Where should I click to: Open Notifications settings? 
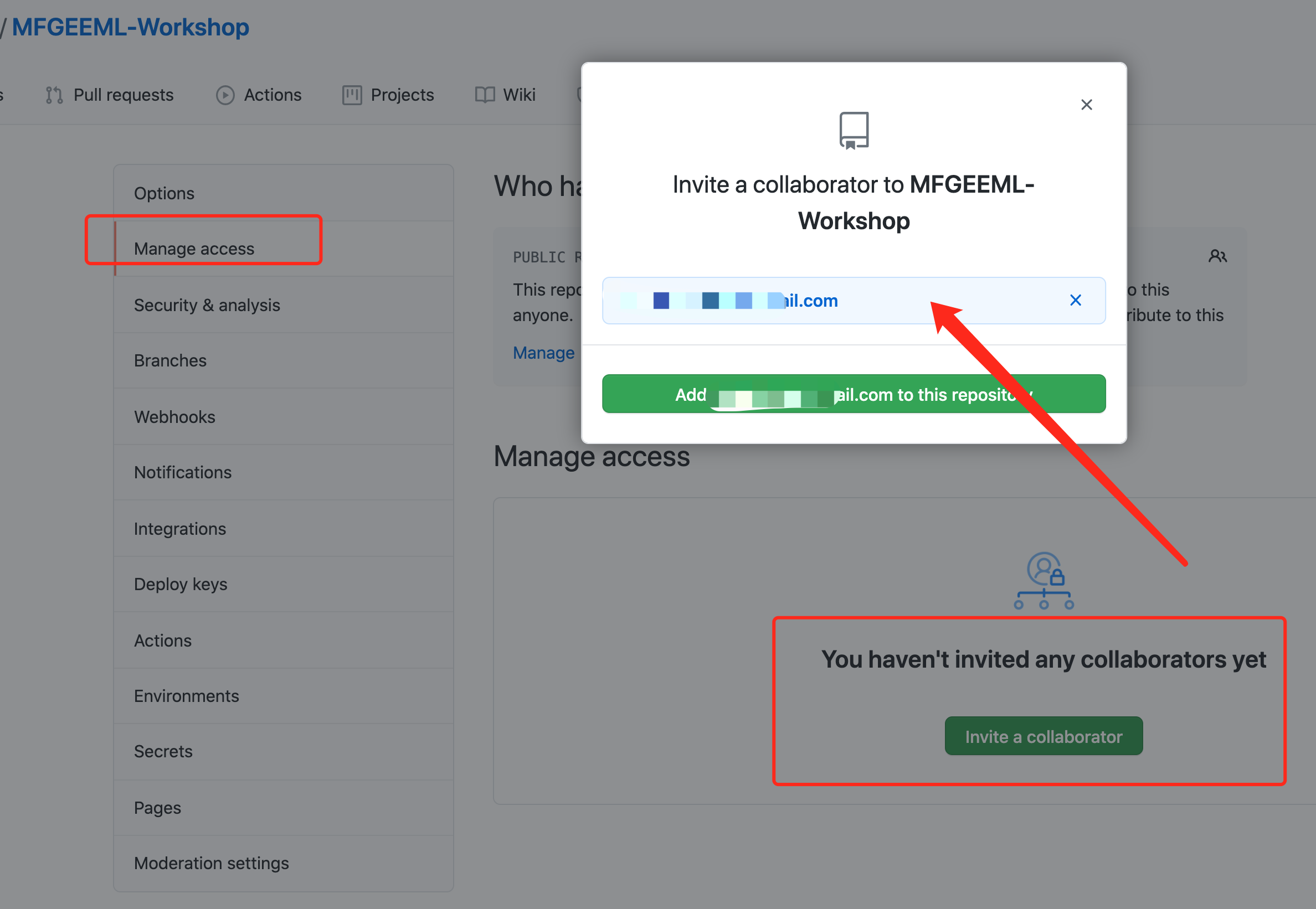coord(284,472)
